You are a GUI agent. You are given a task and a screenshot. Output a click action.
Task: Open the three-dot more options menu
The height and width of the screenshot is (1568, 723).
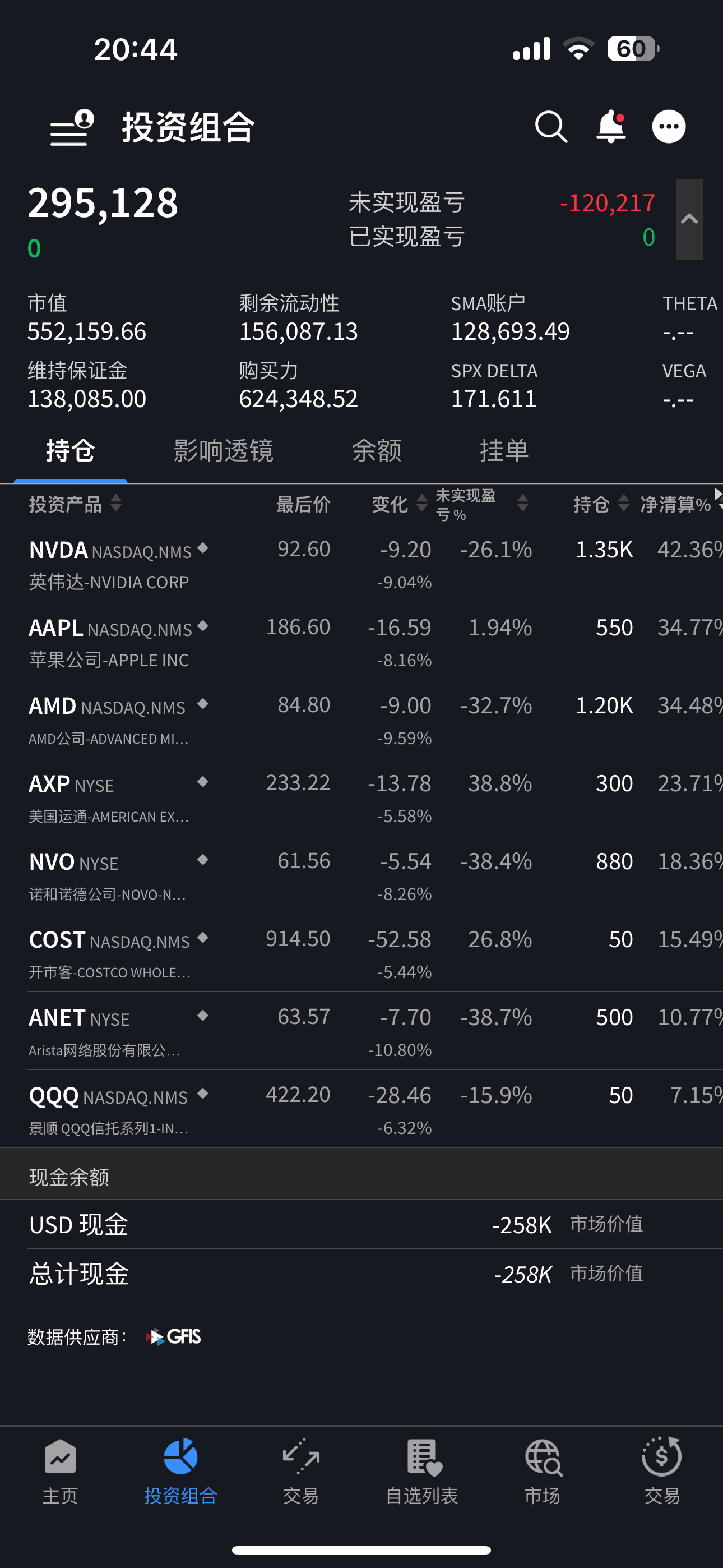click(x=668, y=127)
